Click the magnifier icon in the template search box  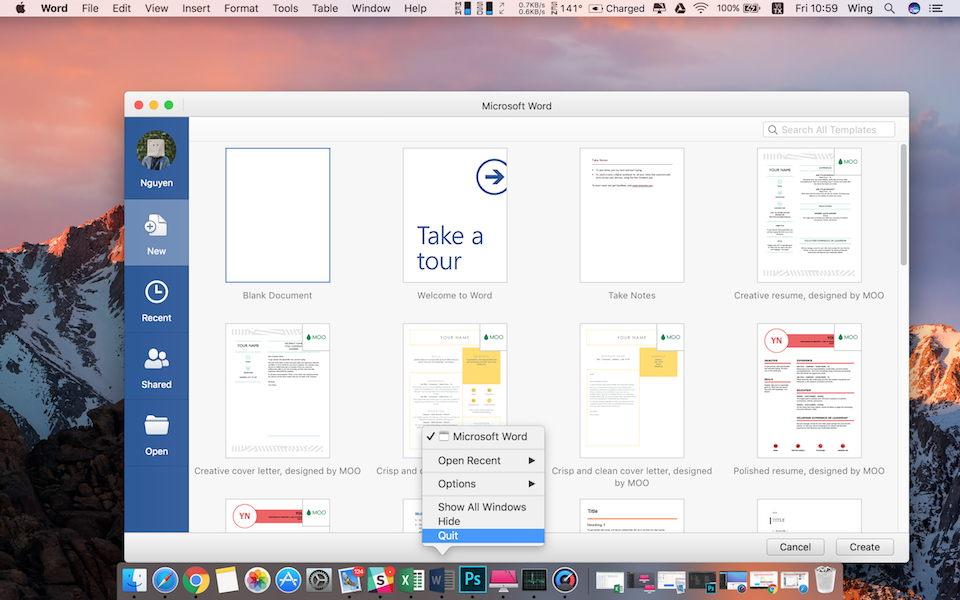click(x=773, y=130)
